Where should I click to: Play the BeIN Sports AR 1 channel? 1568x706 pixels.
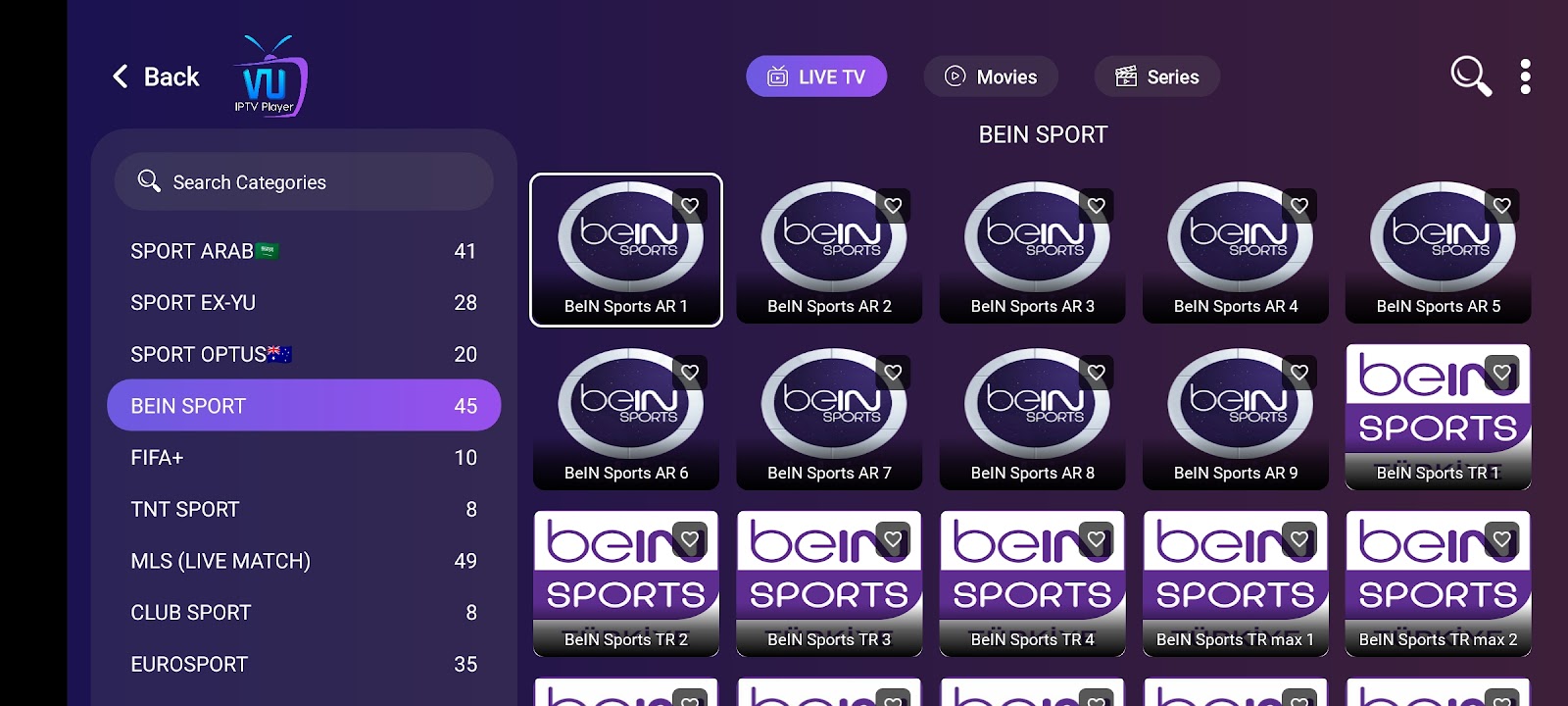coord(626,250)
